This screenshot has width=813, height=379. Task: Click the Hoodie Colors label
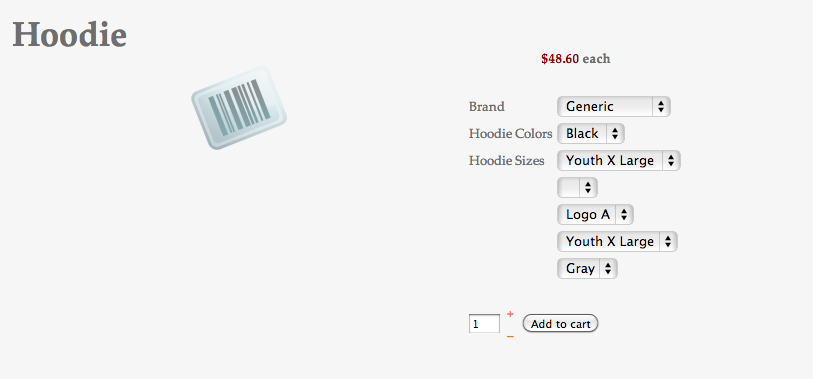point(511,134)
